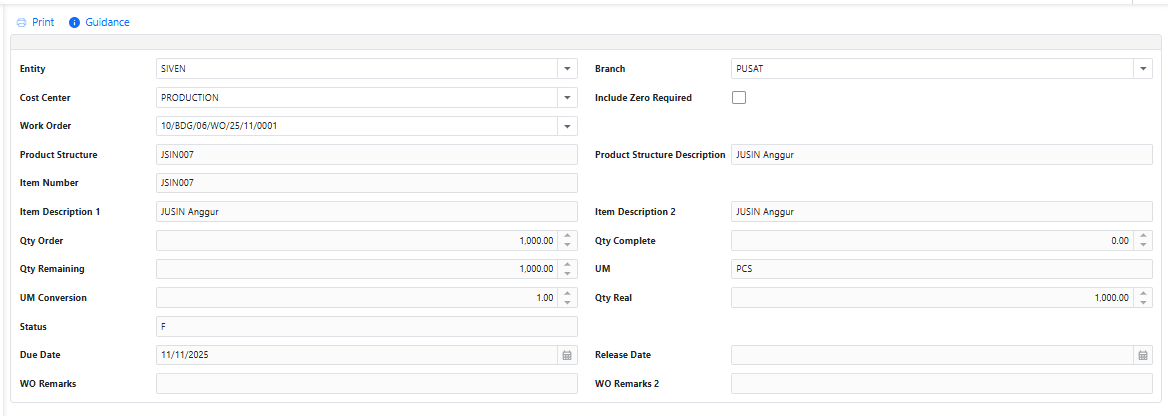Increase Qty Real with up spinner

click(x=1143, y=294)
